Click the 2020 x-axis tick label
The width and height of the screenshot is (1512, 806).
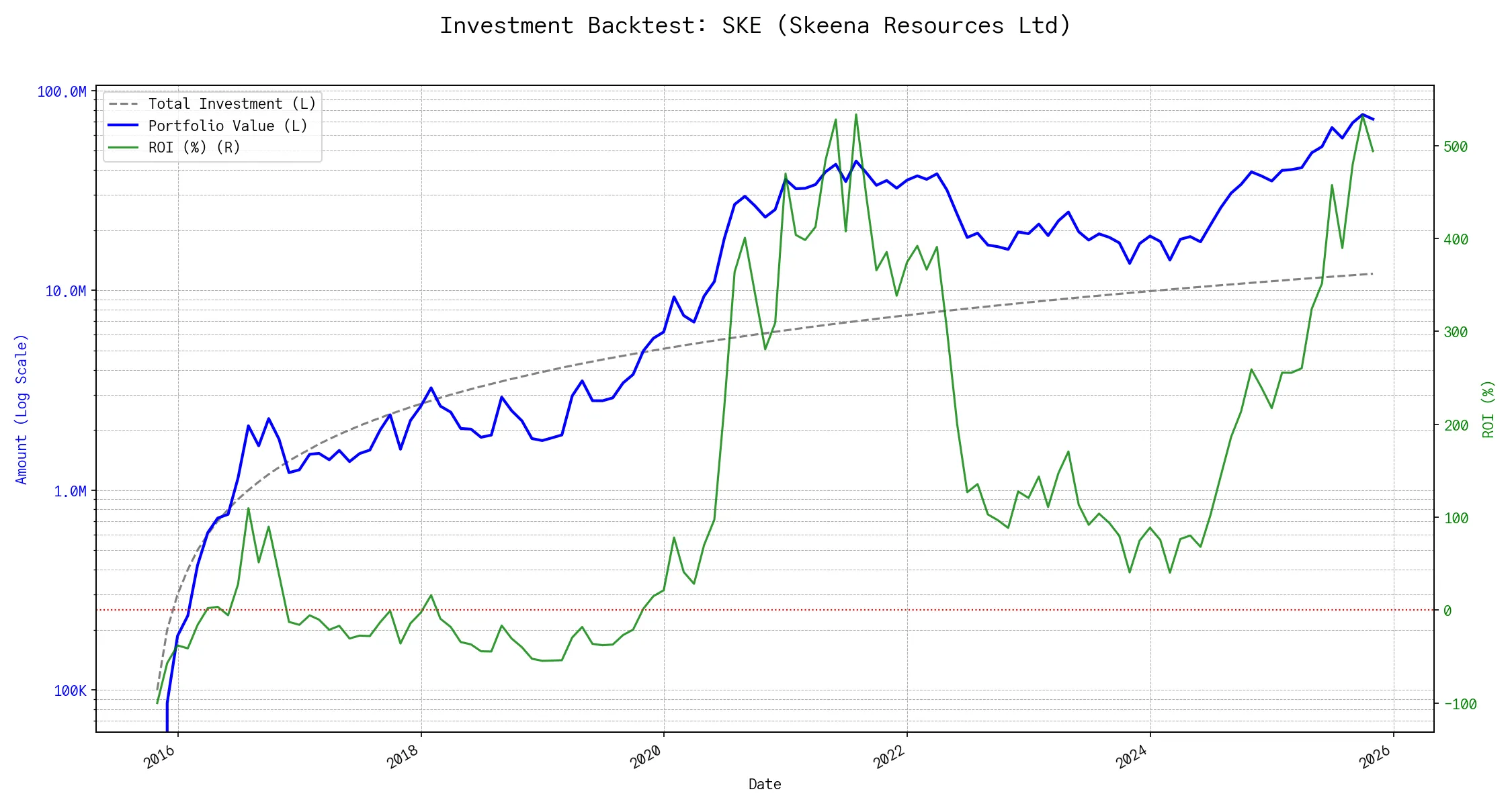(646, 757)
